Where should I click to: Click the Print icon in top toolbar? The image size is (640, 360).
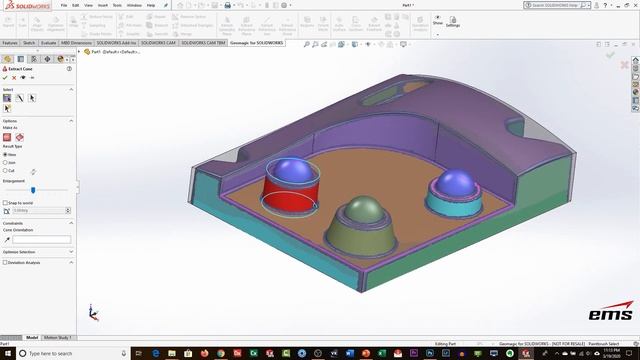[228, 5]
